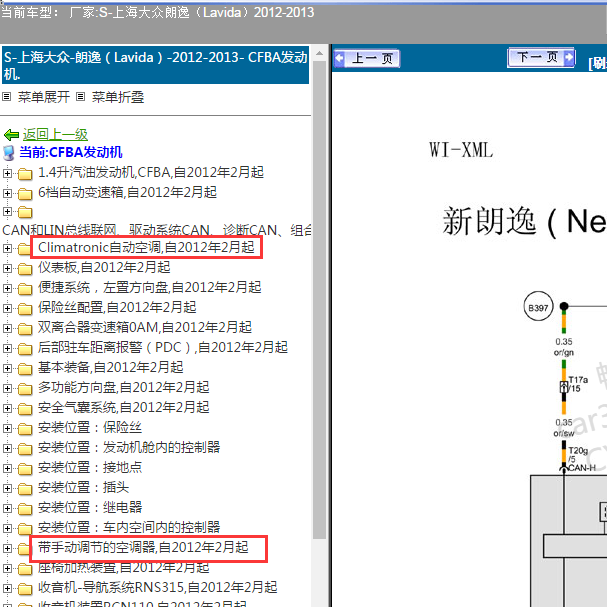Click the 菜单折叠 collapse-all icon
This screenshot has height=607, width=607.
coord(80,97)
